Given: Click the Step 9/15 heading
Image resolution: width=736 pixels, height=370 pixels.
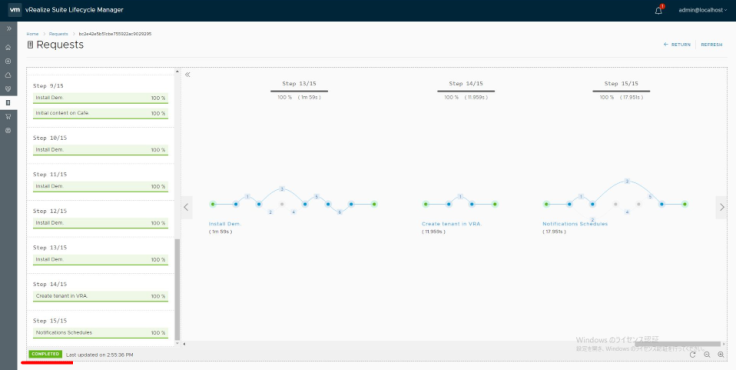Looking at the screenshot, I should [48, 86].
